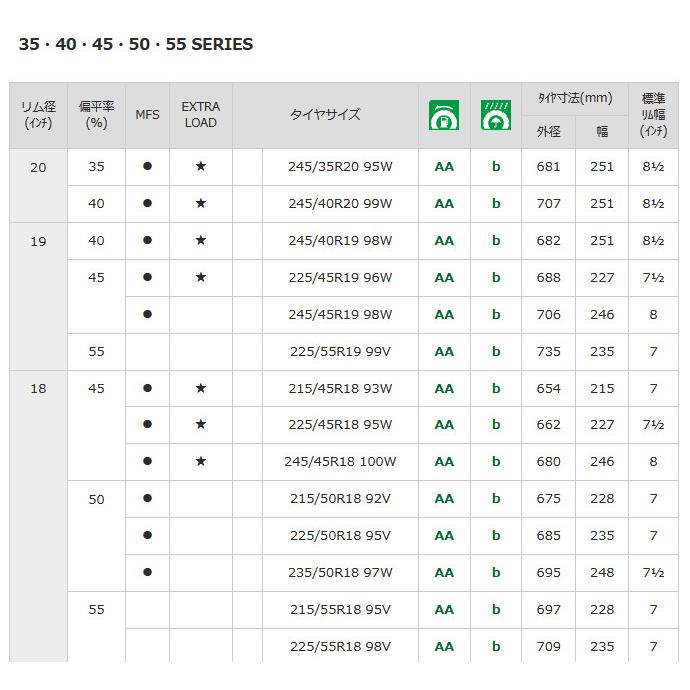Click the Extra Load star for 245/40R19 98W
This screenshot has width=690, height=690.
[201, 240]
